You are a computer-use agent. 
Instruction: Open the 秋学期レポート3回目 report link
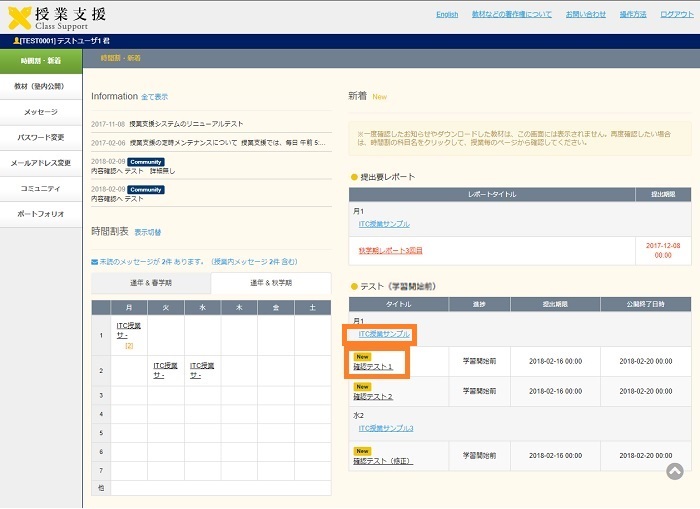pyautogui.click(x=389, y=249)
